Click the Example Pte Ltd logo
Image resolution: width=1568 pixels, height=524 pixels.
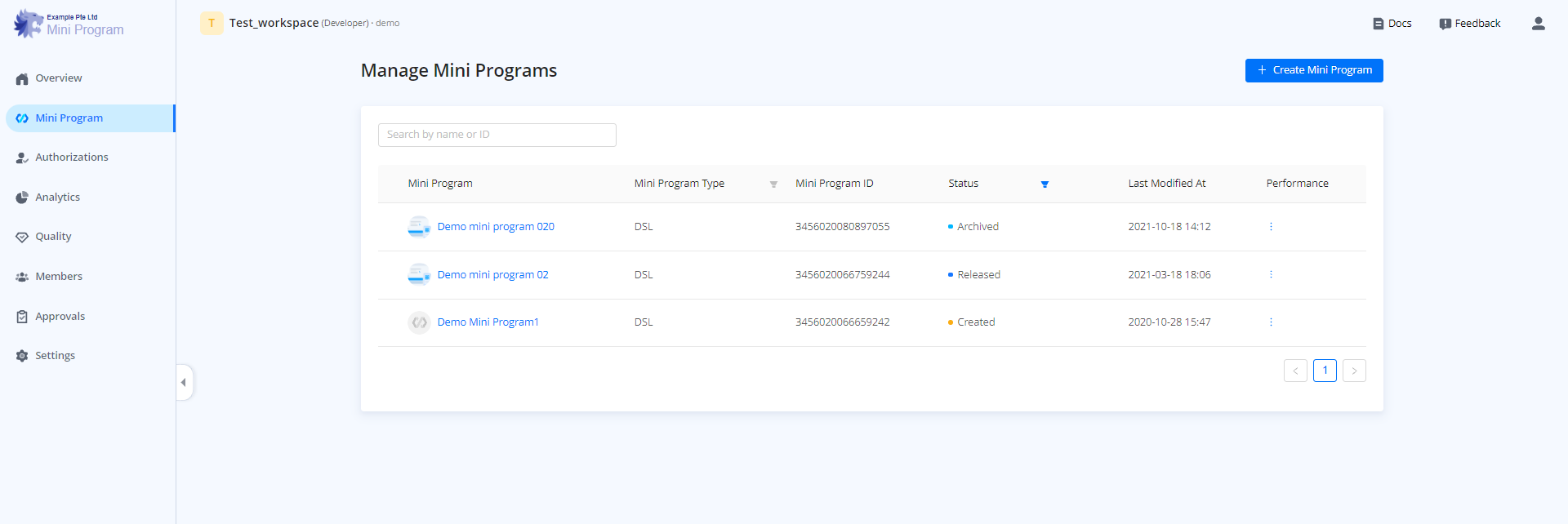(29, 24)
